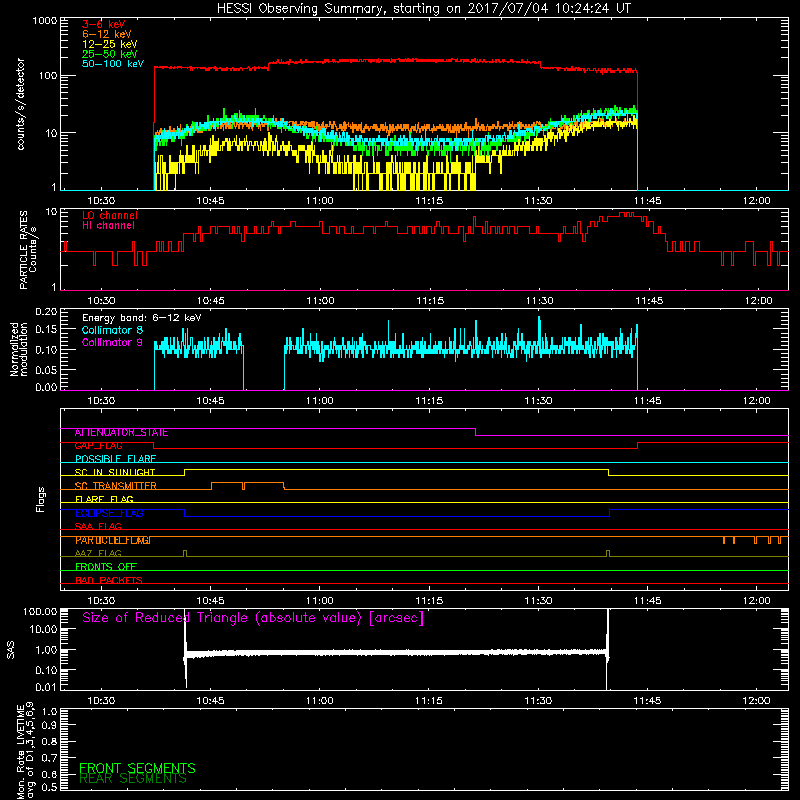The image size is (800, 800).
Task: Click the ATTENUATOR_STATE flag label
Action: point(121,433)
